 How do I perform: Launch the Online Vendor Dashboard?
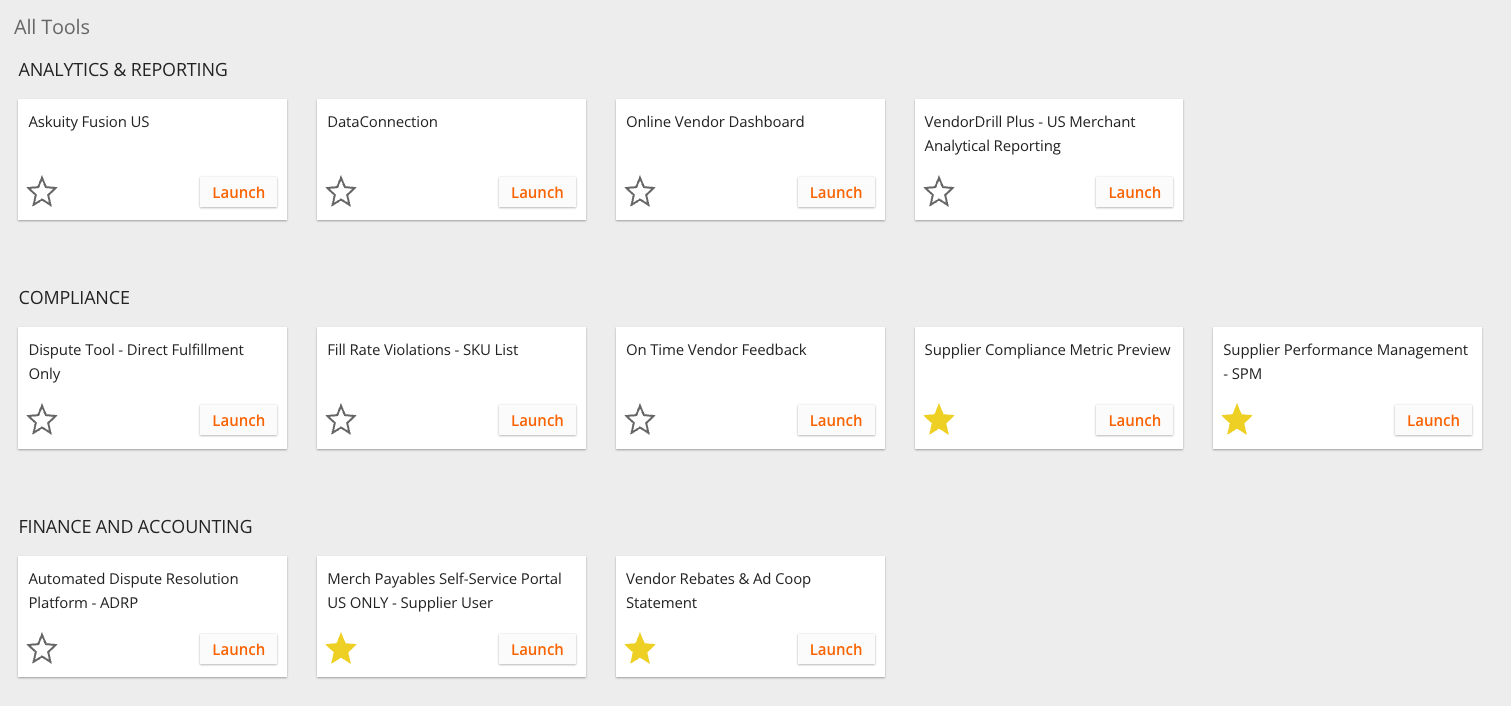836,192
